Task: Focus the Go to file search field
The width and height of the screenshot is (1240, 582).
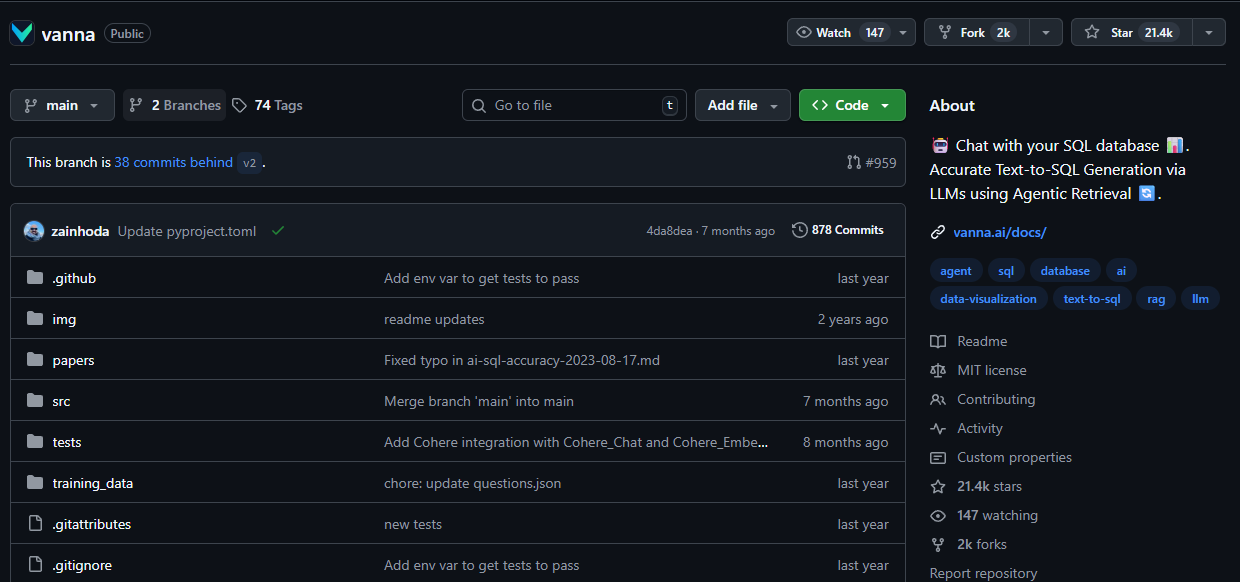Action: [574, 105]
